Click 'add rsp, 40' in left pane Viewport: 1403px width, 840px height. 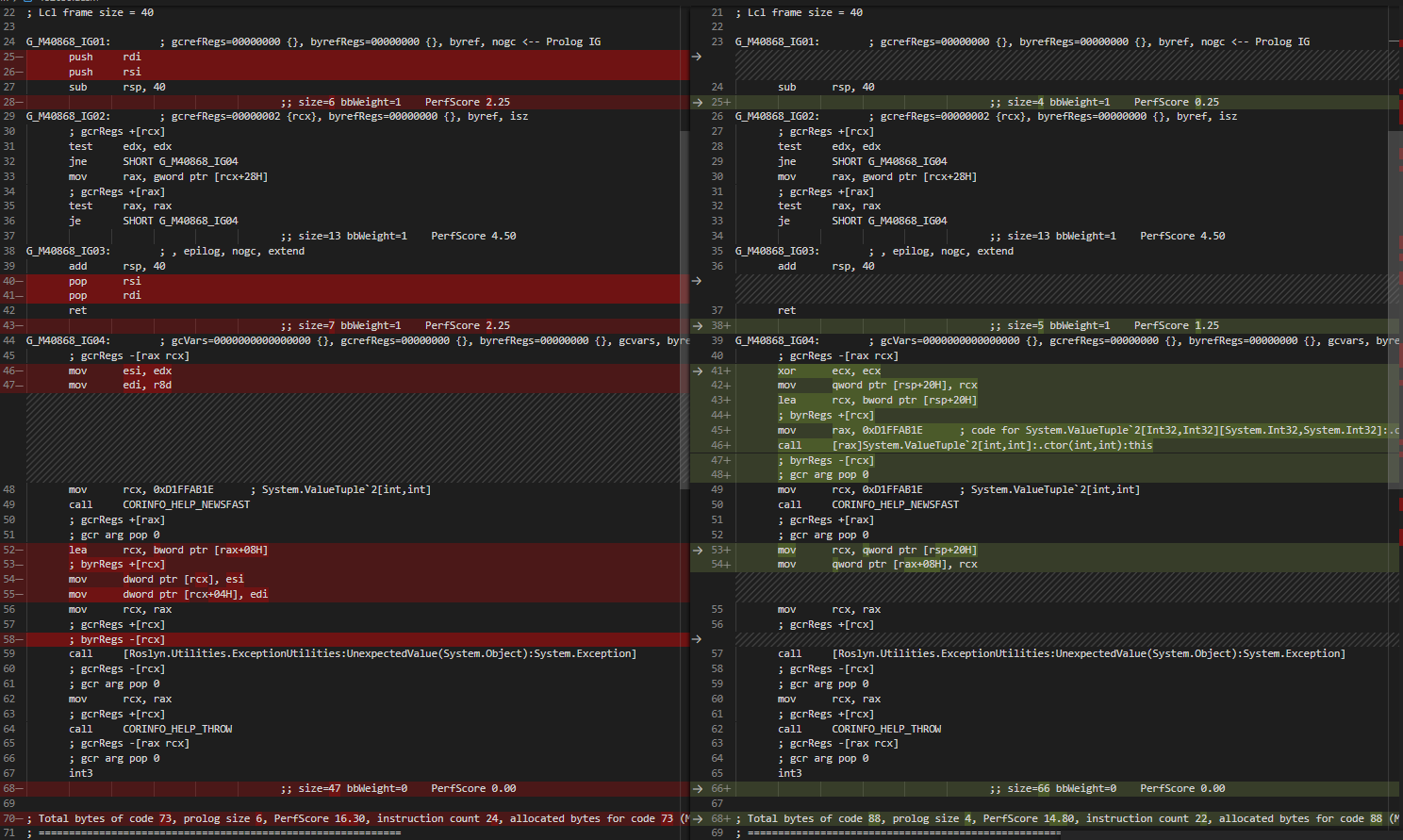click(117, 266)
